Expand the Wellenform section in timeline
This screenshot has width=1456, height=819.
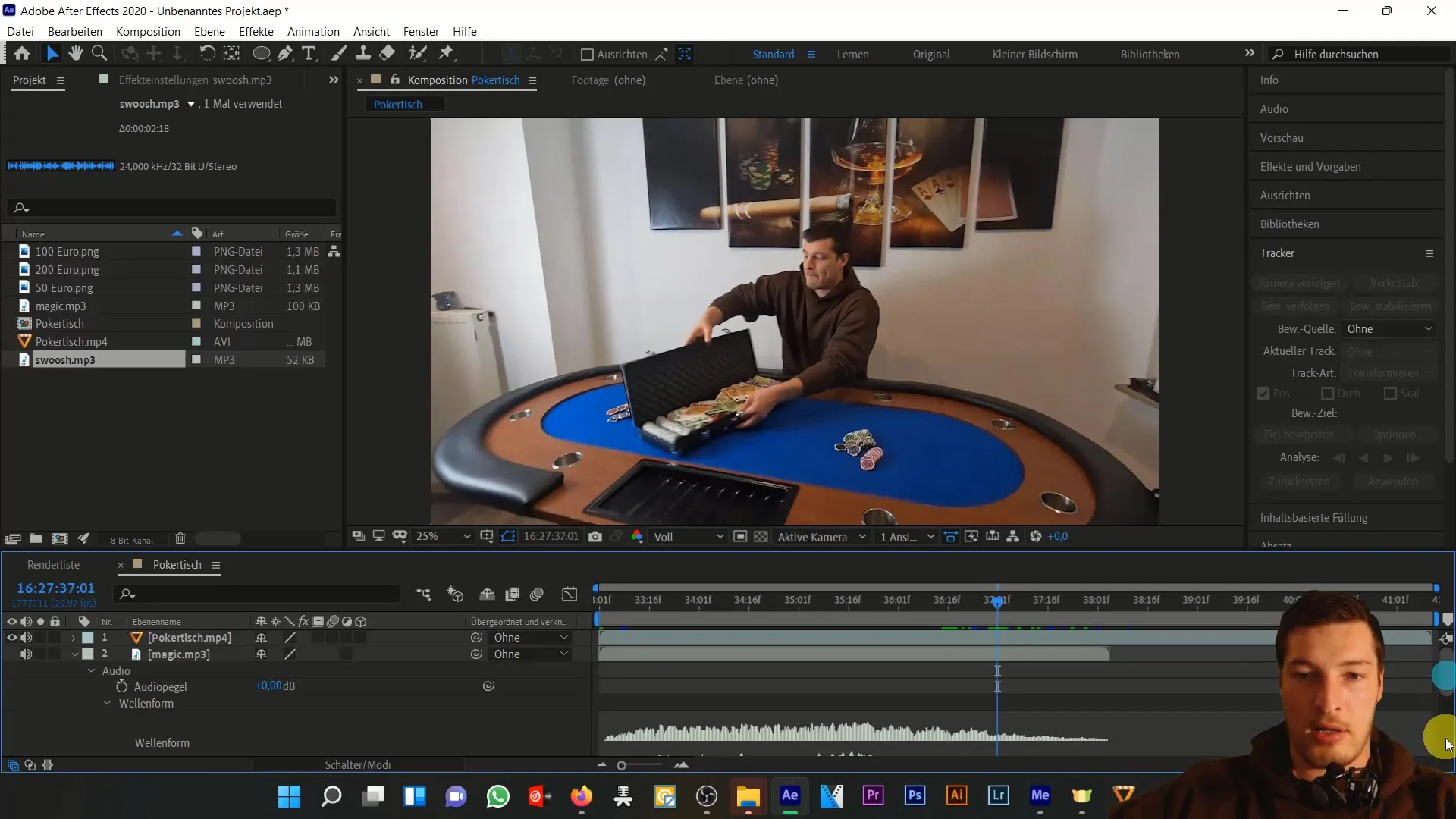coord(107,703)
